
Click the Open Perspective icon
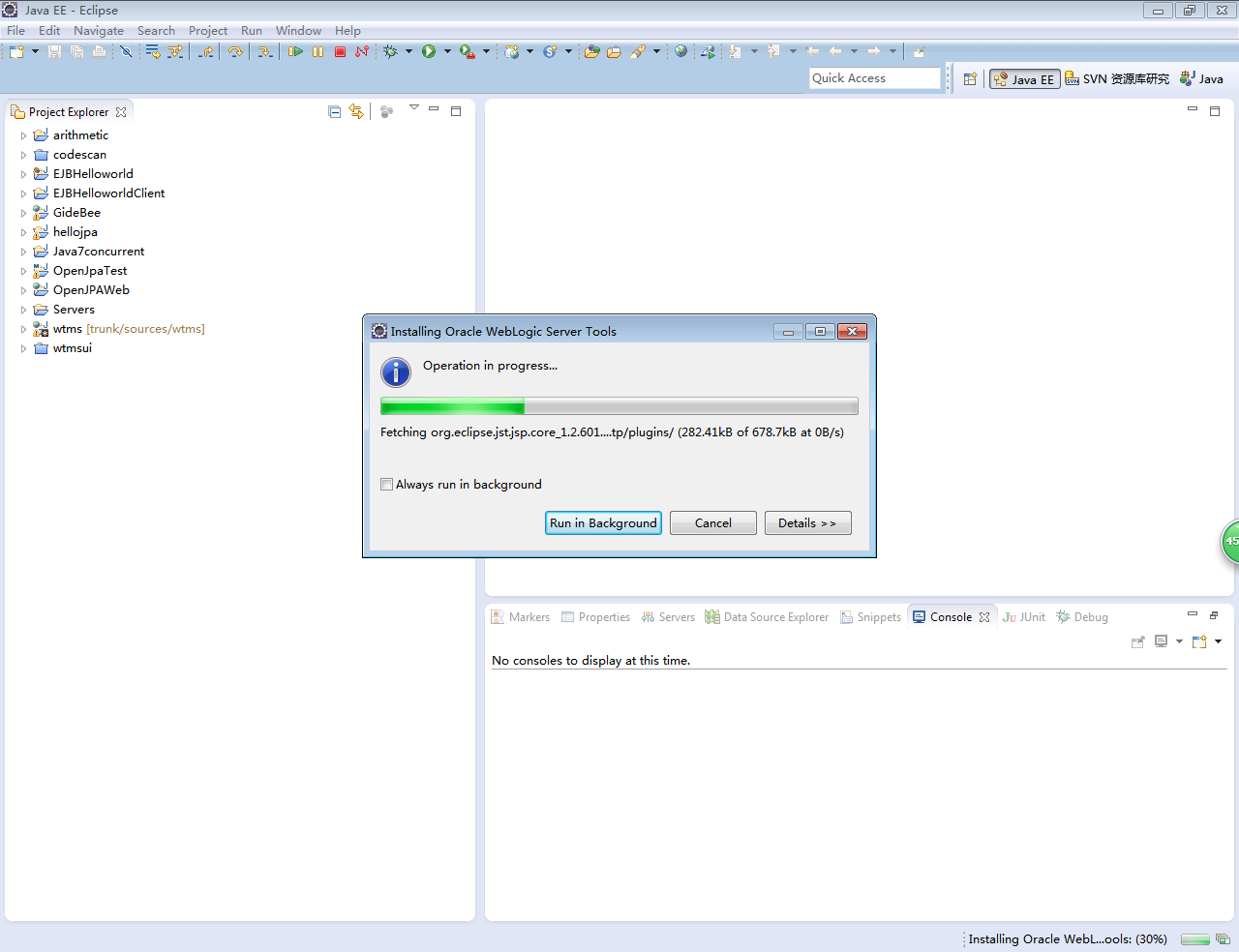970,79
